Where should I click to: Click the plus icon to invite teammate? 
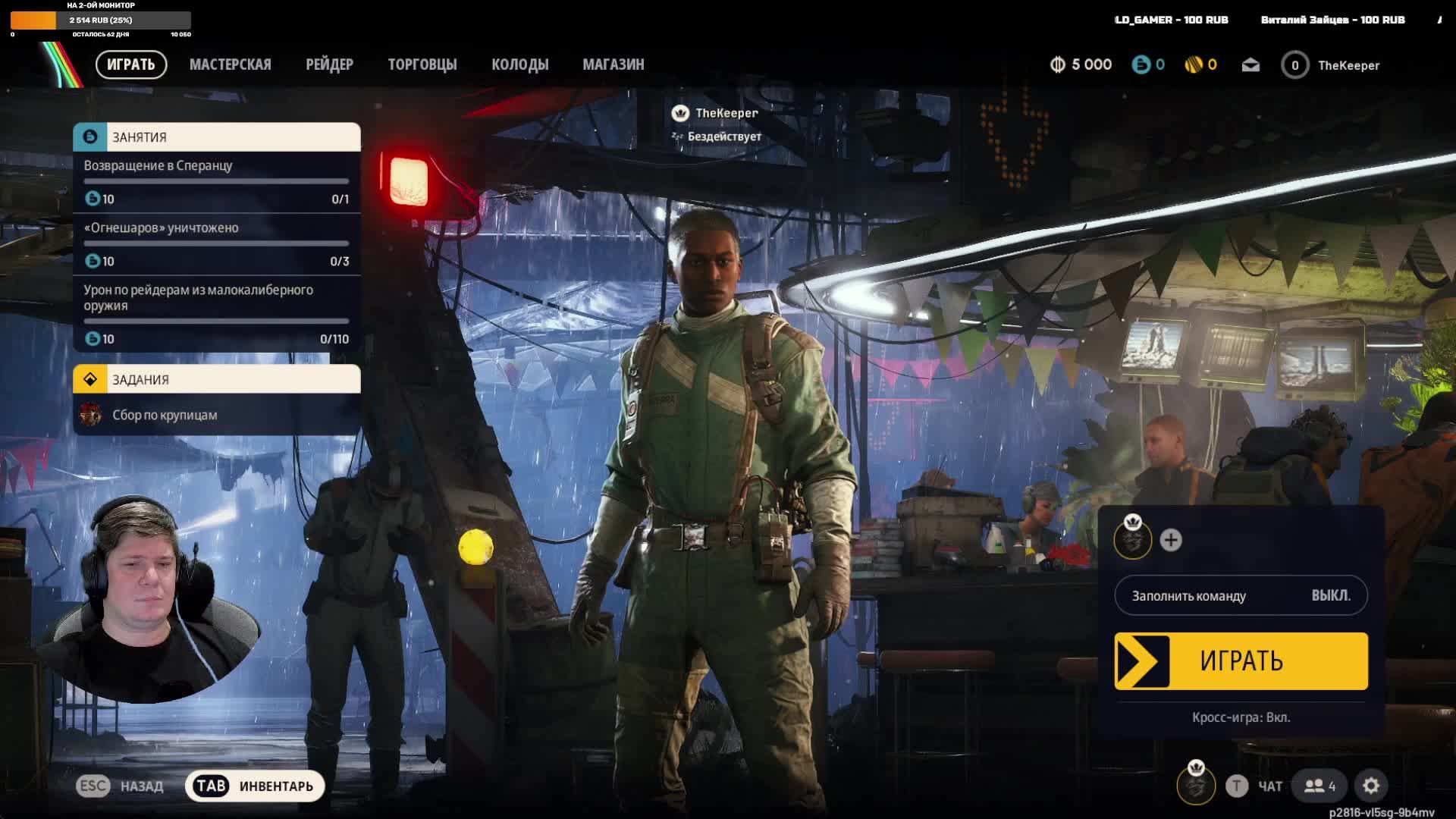pyautogui.click(x=1171, y=540)
